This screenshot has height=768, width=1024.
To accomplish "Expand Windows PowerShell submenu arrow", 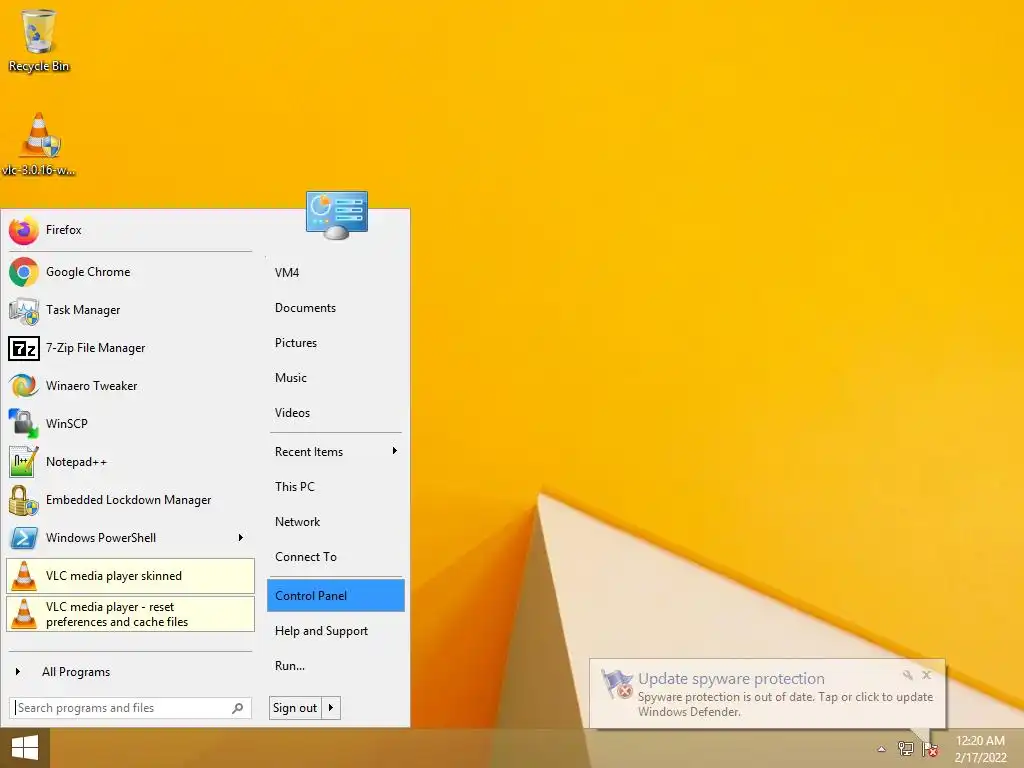I will coord(241,537).
